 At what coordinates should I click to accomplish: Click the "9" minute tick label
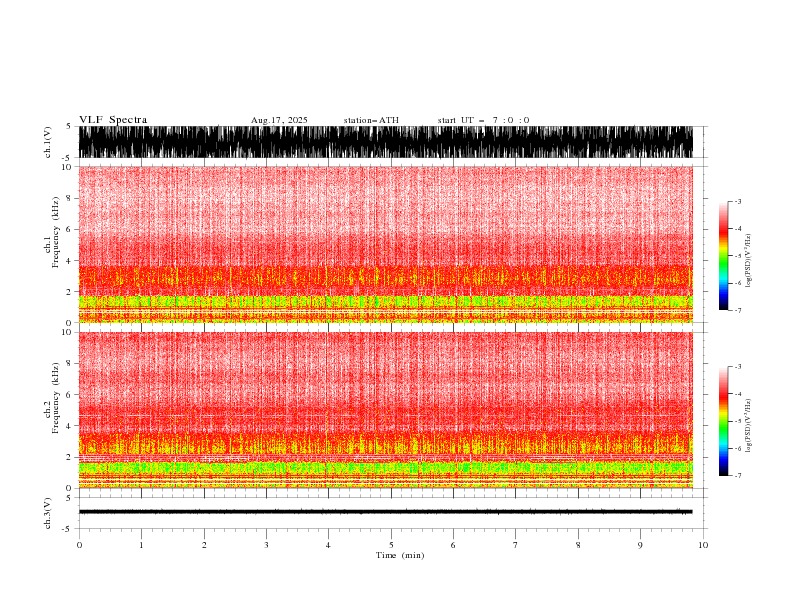tap(640, 545)
